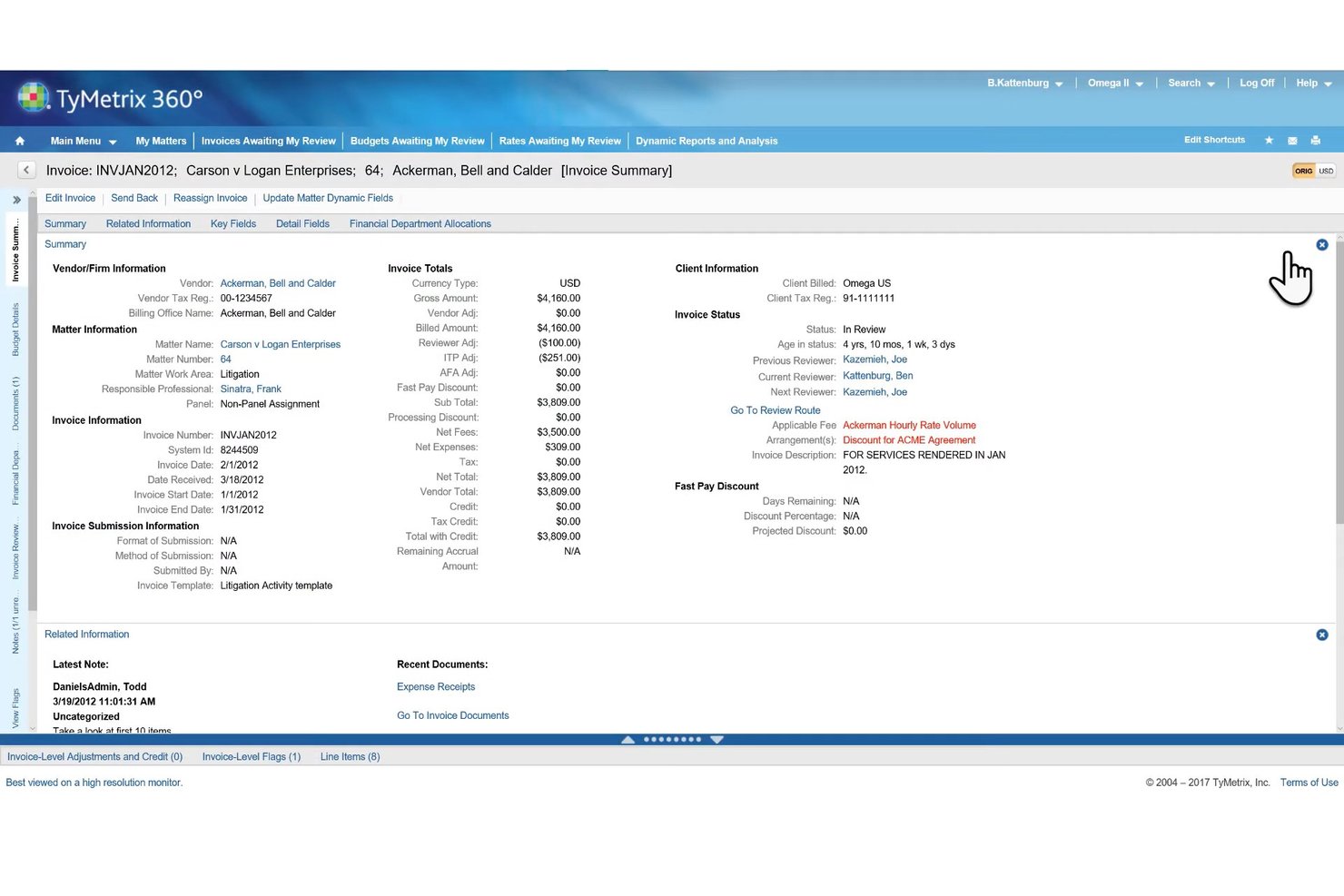
Task: Open the Search dropdown
Action: [x=1191, y=84]
